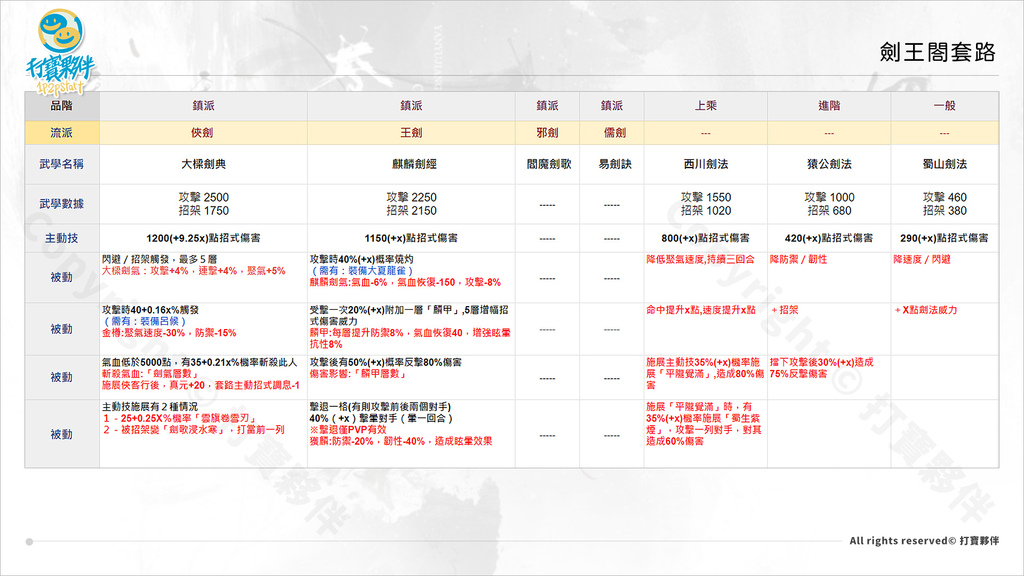Viewport: 1024px width, 576px height.
Task: Click the 進階 grade header
Action: (x=829, y=106)
